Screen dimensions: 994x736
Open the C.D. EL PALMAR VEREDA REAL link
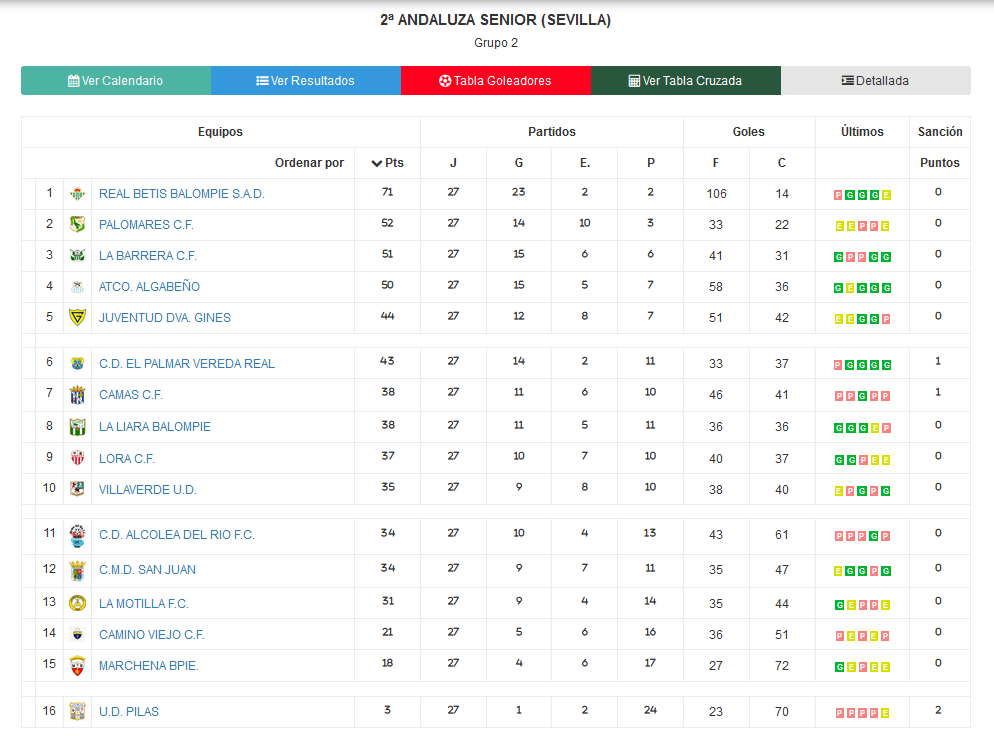[187, 364]
